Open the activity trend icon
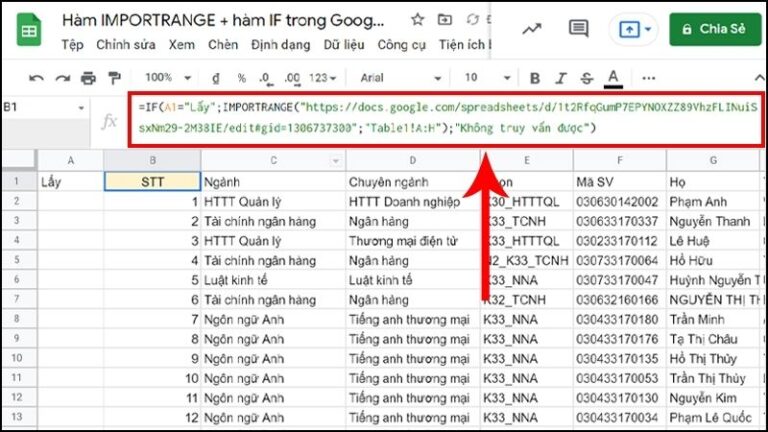 pos(531,29)
